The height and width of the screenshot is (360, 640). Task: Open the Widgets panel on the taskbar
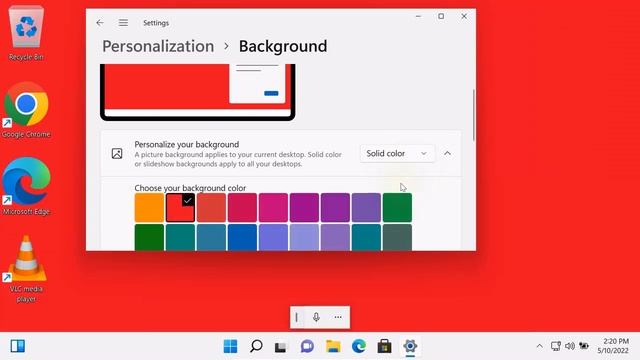[18, 346]
